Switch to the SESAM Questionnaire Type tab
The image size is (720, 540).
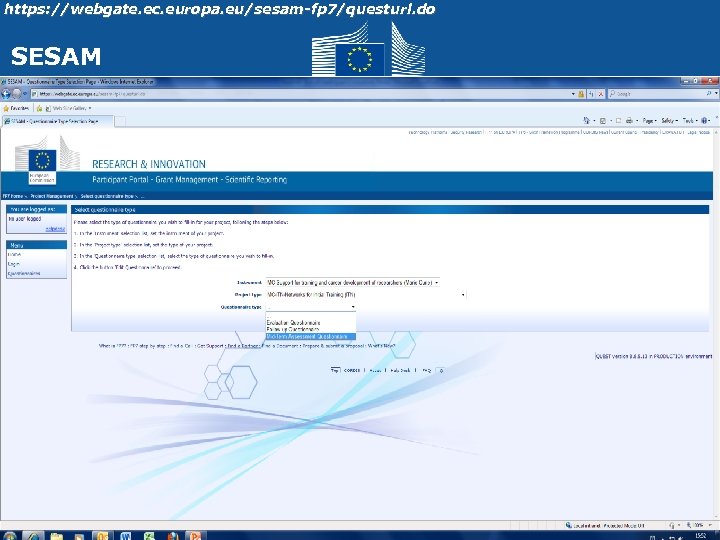[x=57, y=121]
